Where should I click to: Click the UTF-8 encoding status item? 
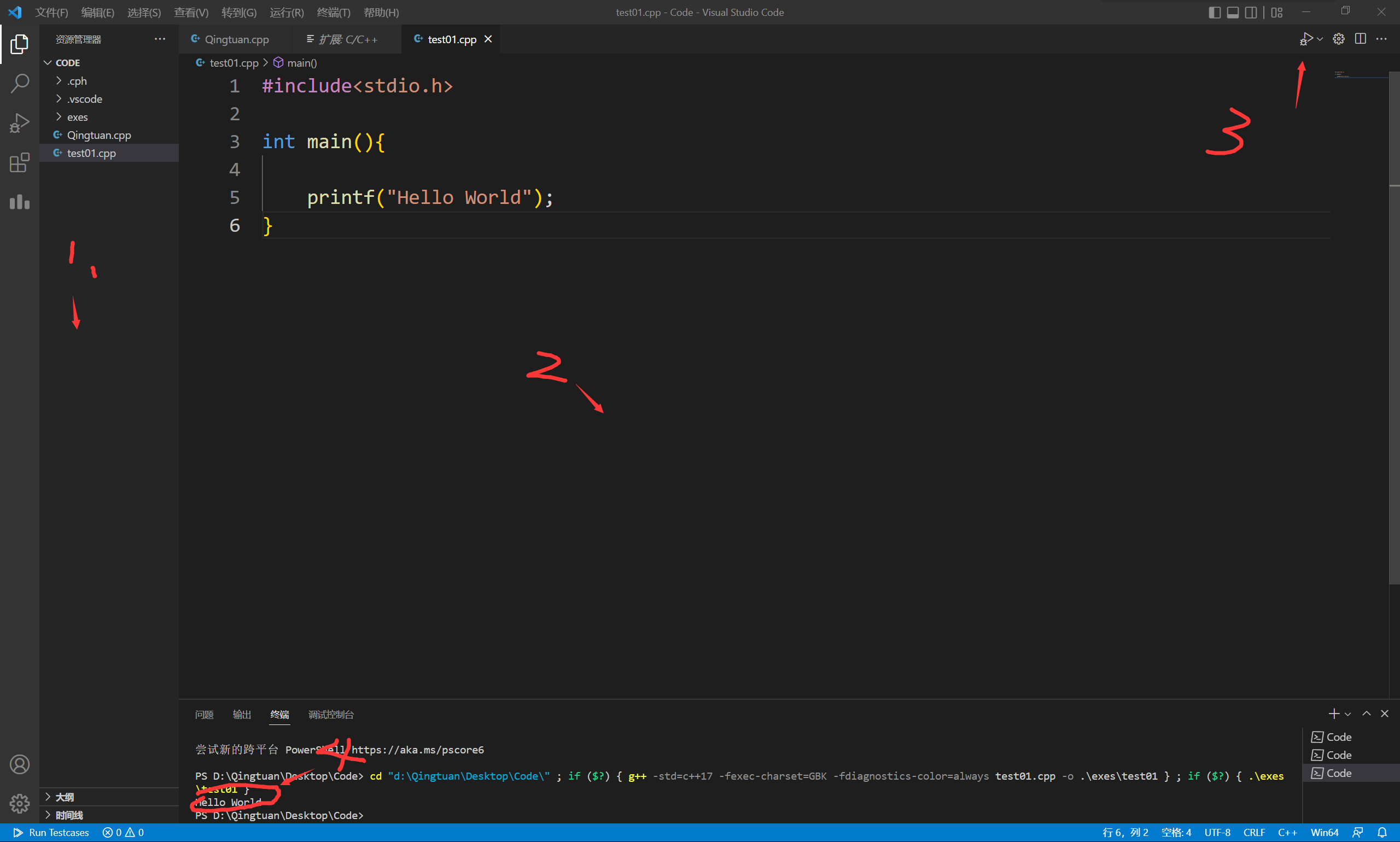(x=1217, y=832)
